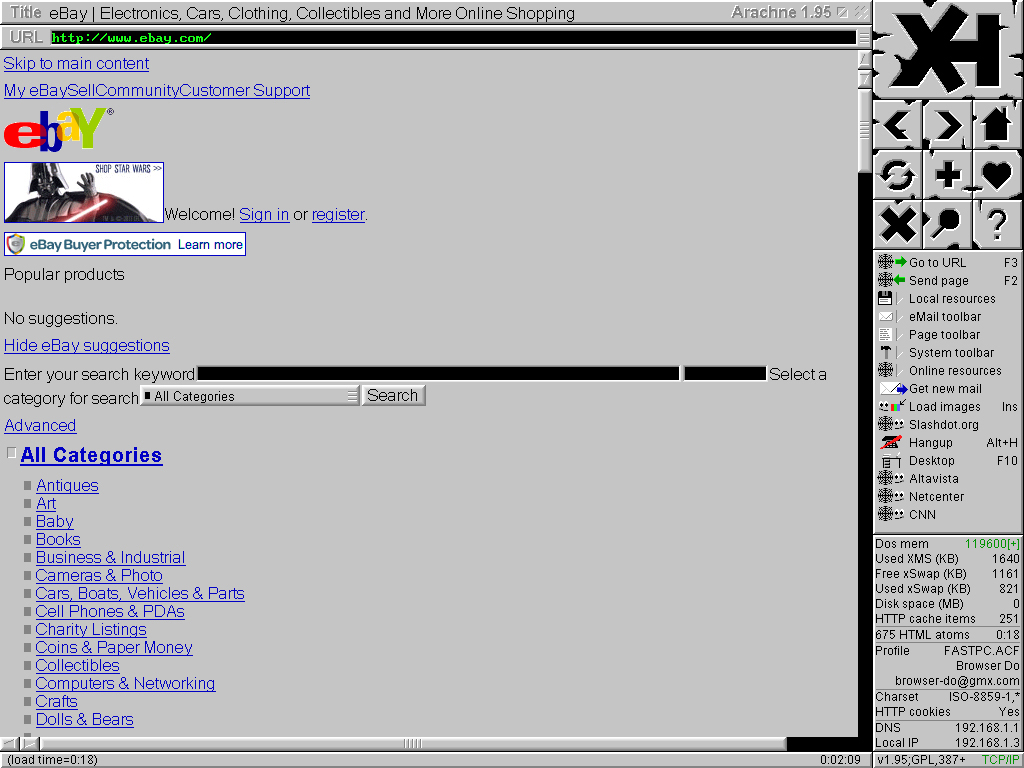The height and width of the screenshot is (768, 1024).
Task: Open the All Categories dropdown
Action: tap(250, 396)
